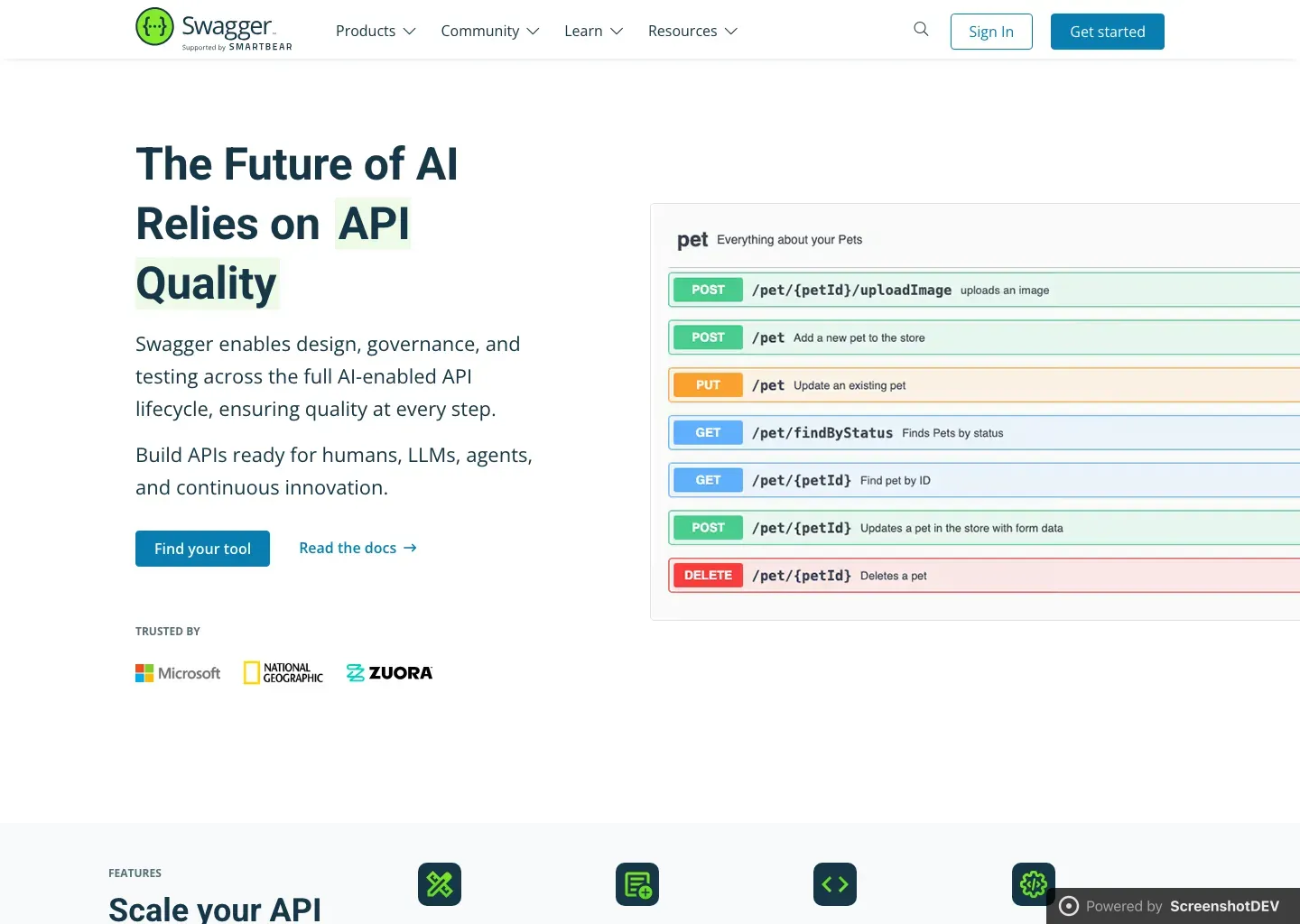Click the Sign In button
Viewport: 1300px width, 924px height.
[991, 32]
